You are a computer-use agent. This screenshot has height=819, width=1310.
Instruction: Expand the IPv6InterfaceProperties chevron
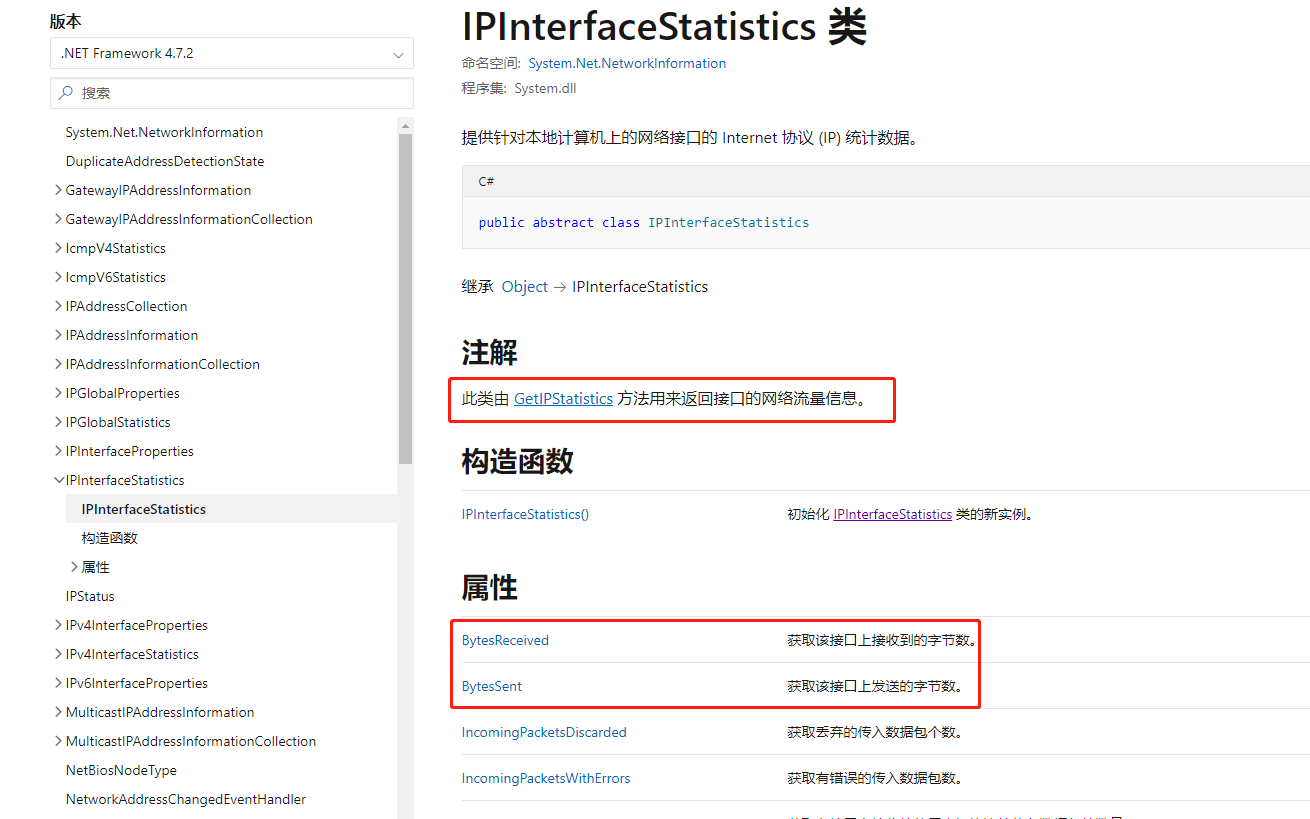point(58,683)
